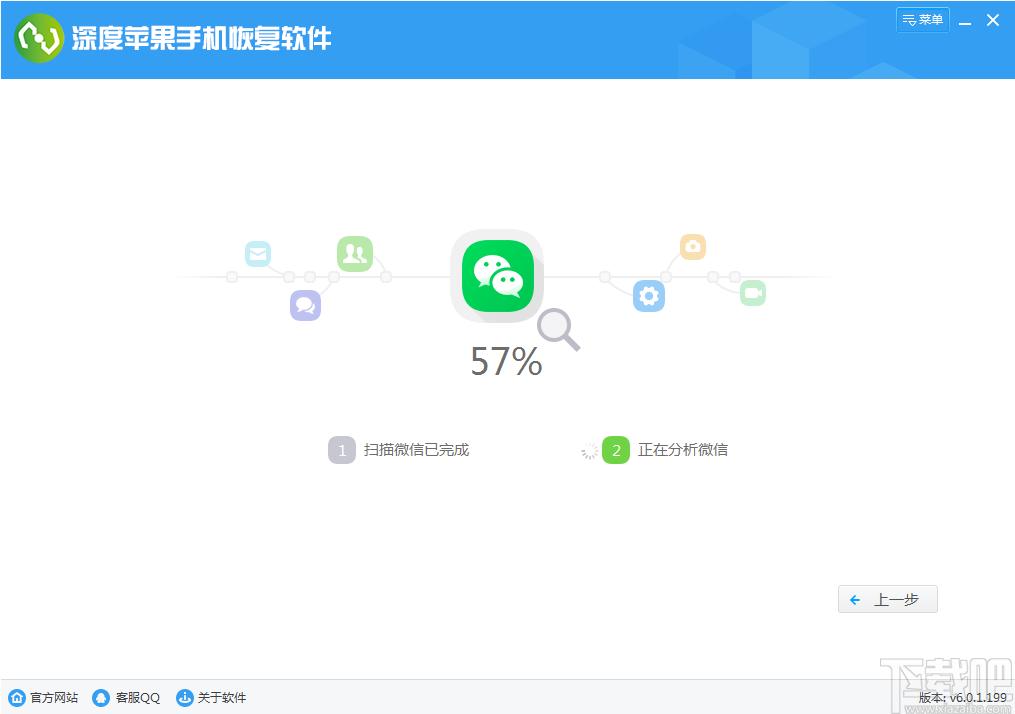This screenshot has width=1015, height=714.
Task: Click the 57% progress text
Action: (506, 361)
